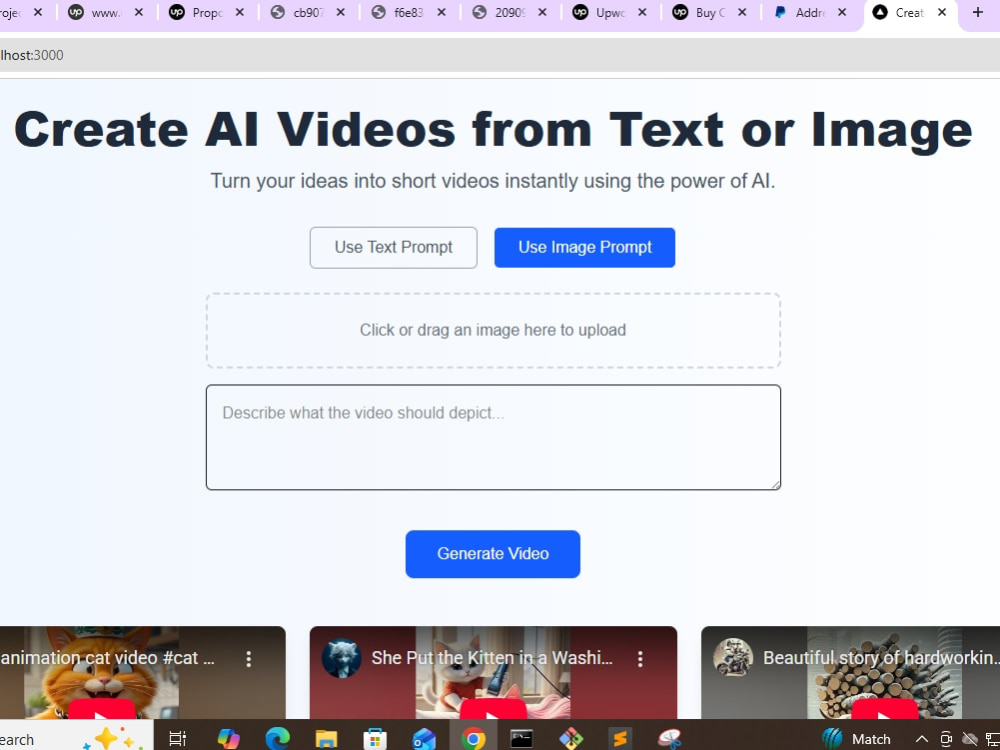Click the Use Text Prompt button

tap(393, 247)
